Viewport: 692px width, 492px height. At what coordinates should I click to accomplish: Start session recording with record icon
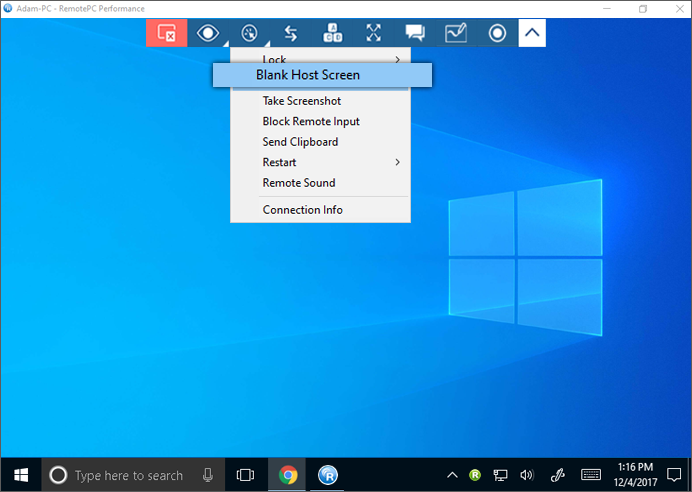point(497,33)
